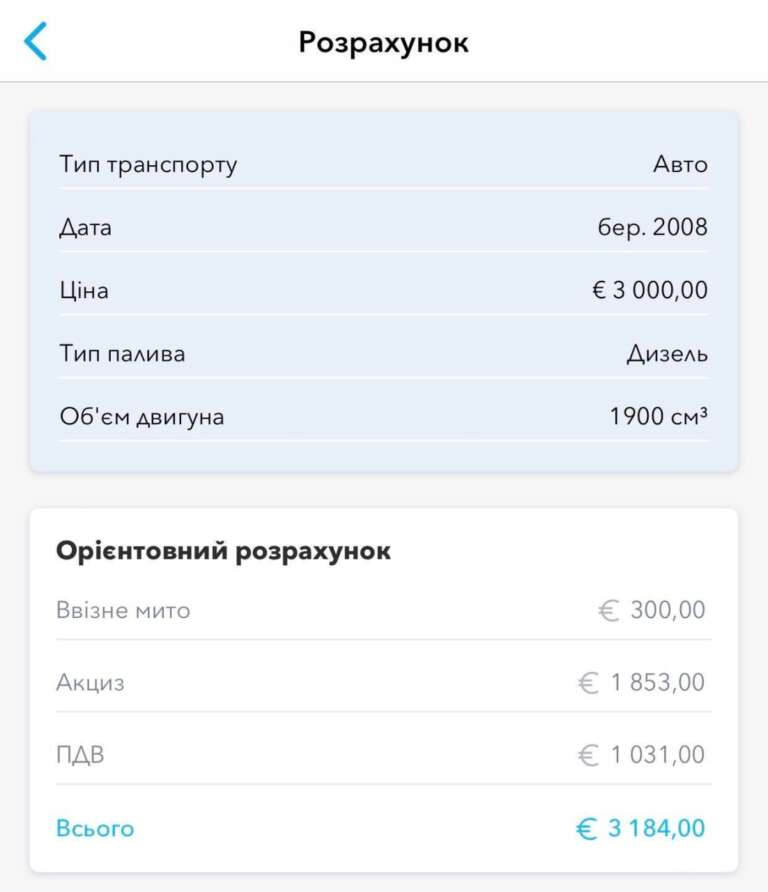Screen dimensions: 768x892
Task: Select the Розрахунок page title
Action: pos(383,43)
